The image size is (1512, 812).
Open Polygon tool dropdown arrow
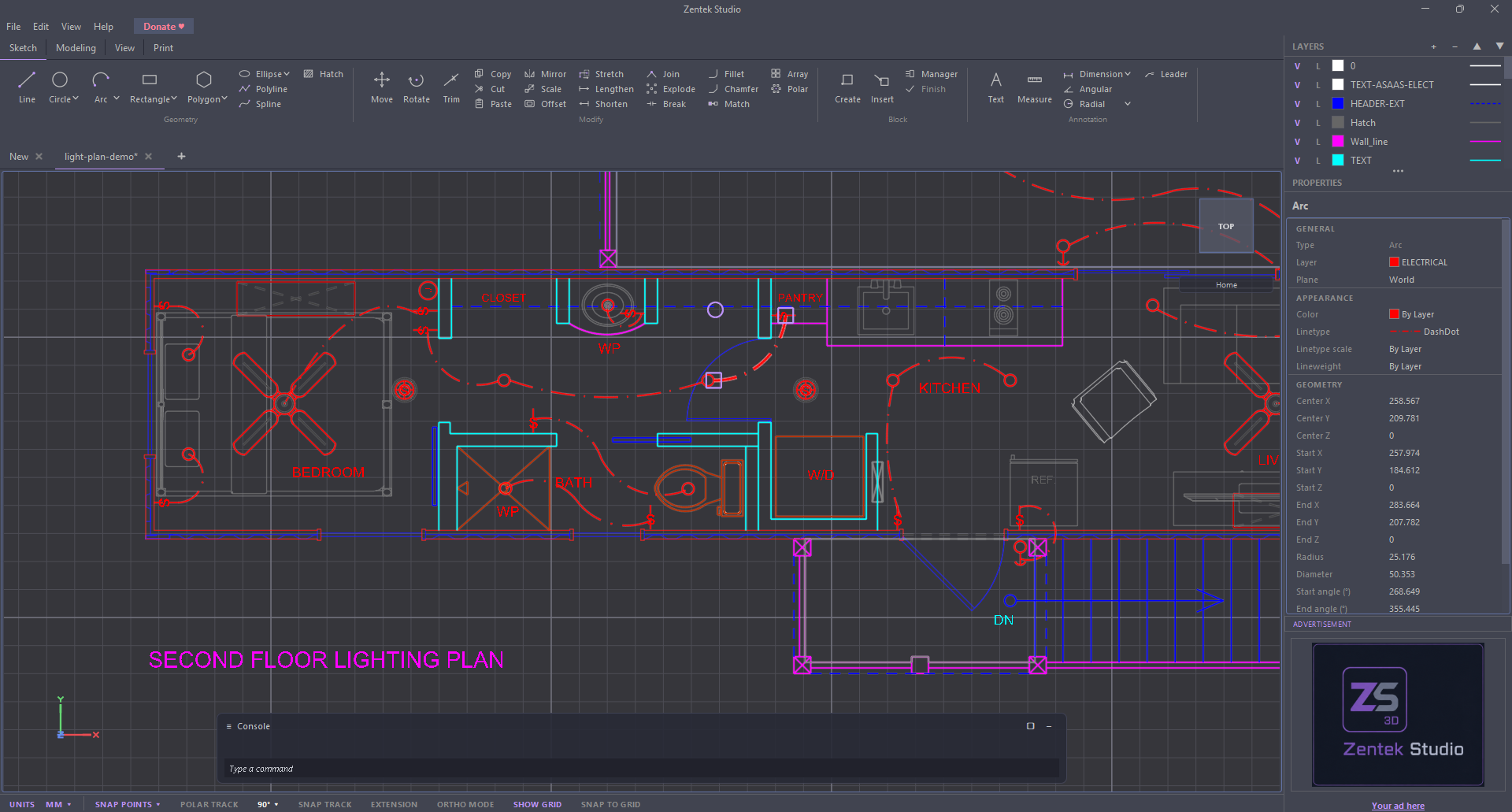click(x=224, y=98)
